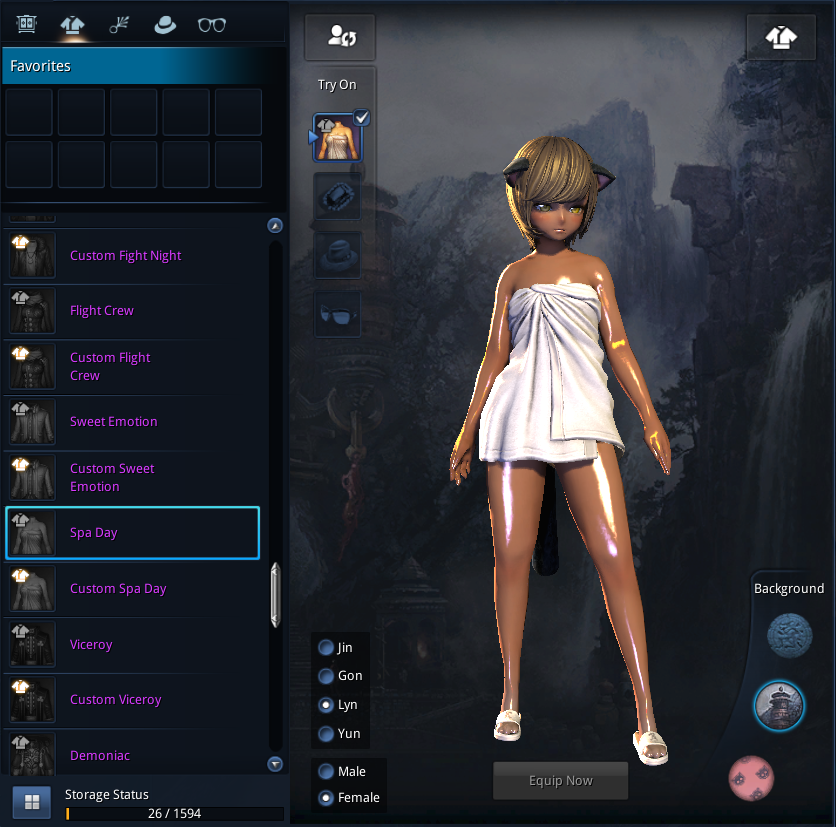836x827 pixels.
Task: Click the Favorites header
Action: point(144,66)
